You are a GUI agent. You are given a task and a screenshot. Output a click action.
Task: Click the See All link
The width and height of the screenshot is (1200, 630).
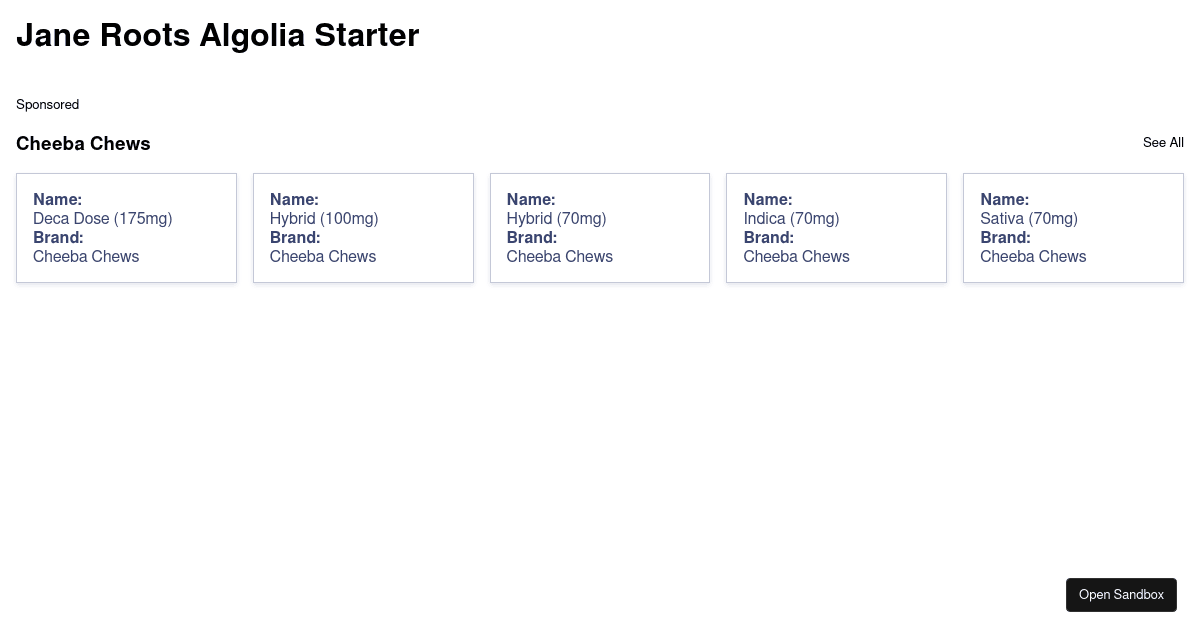point(1163,143)
